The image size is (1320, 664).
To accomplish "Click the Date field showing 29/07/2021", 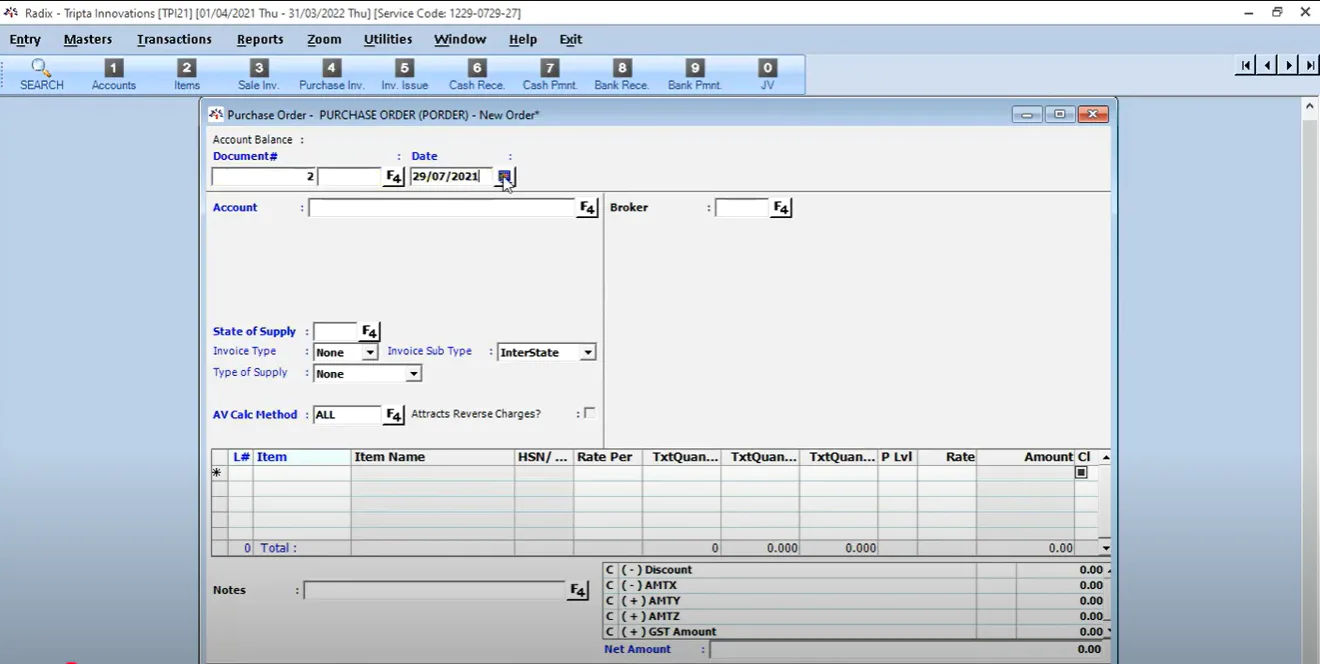I will [x=452, y=177].
